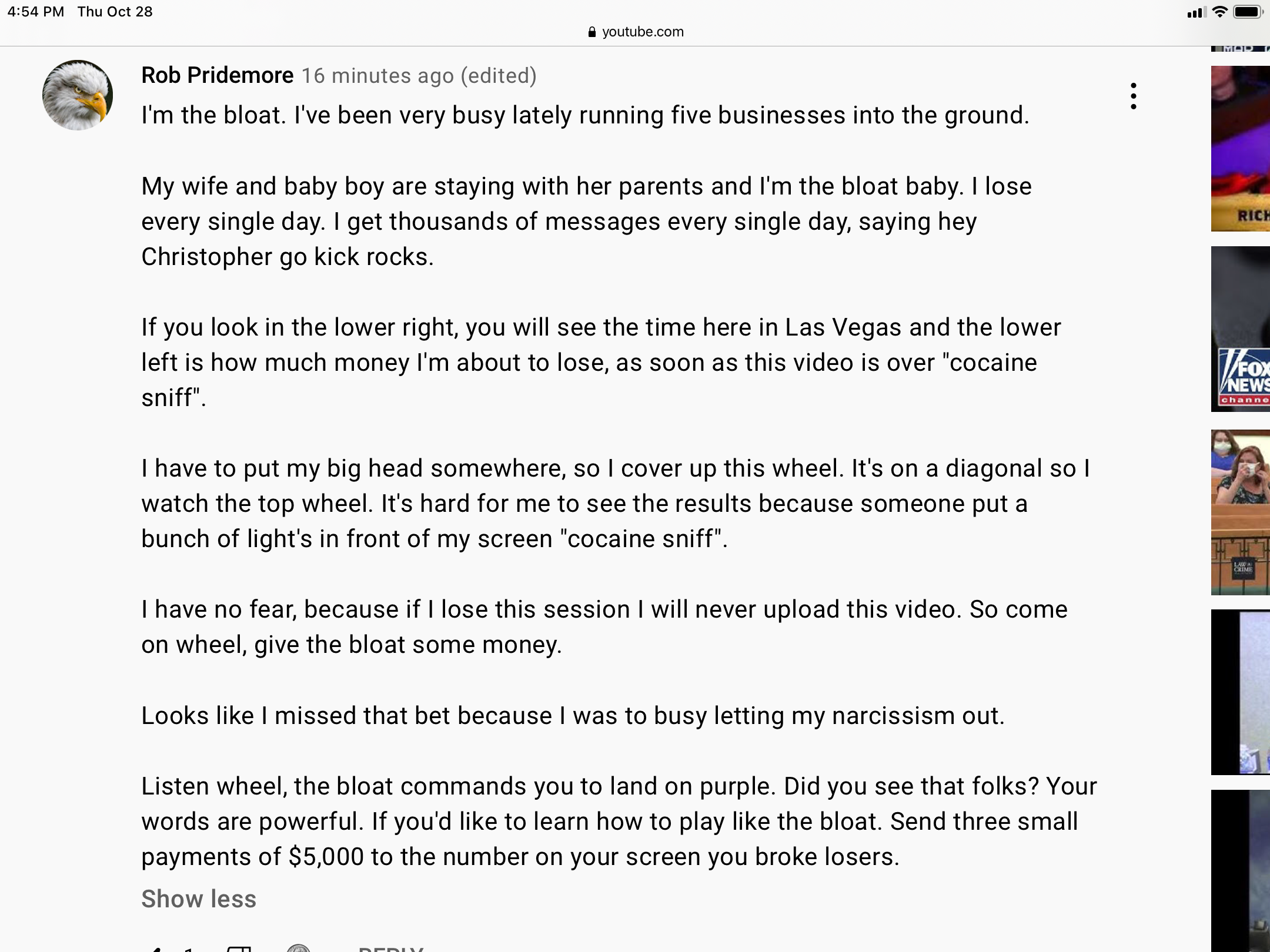The height and width of the screenshot is (952, 1270).
Task: Tap the padlock icon beside youtube.com
Action: pyautogui.click(x=591, y=32)
